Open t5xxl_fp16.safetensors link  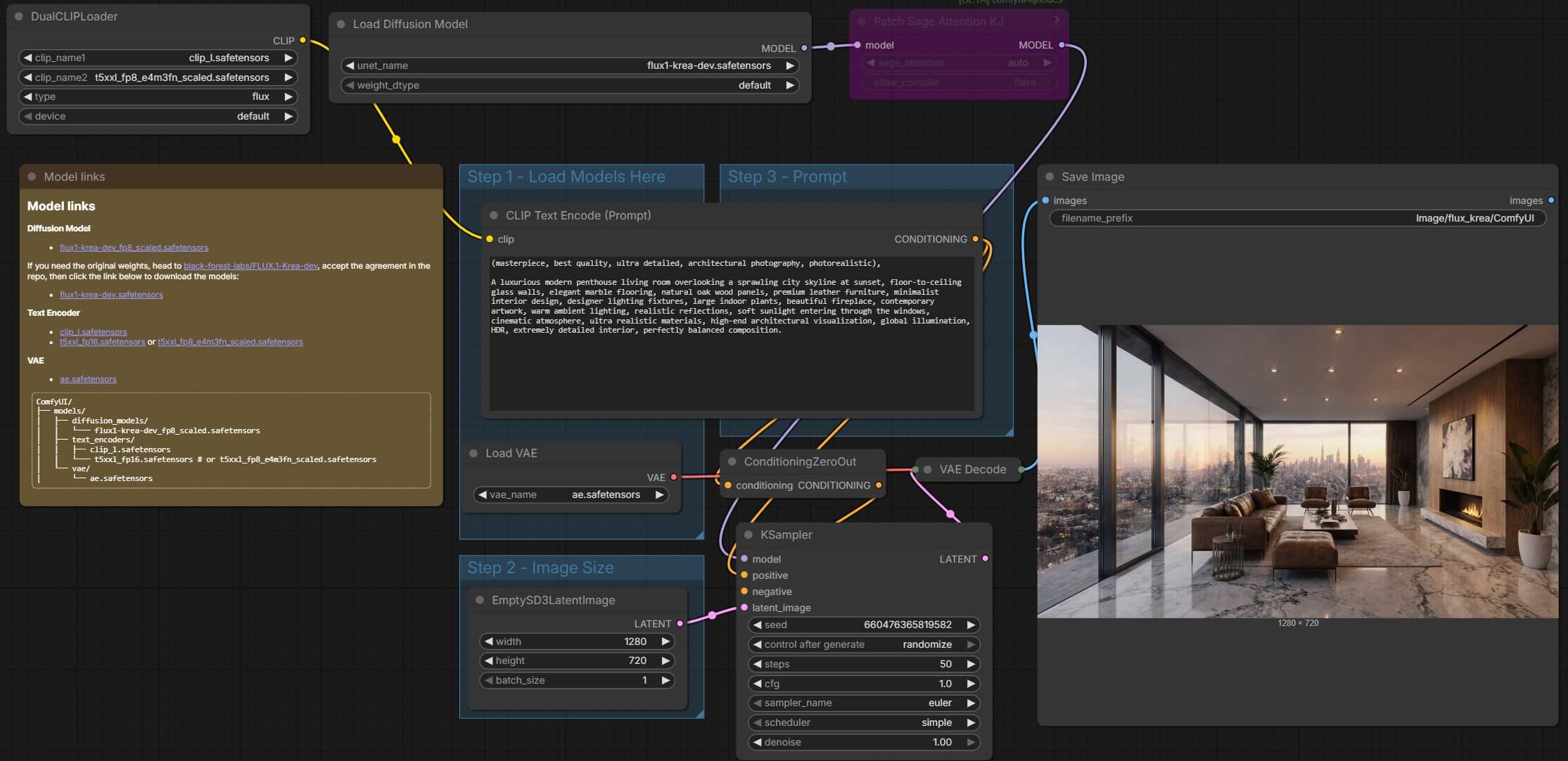click(x=102, y=342)
